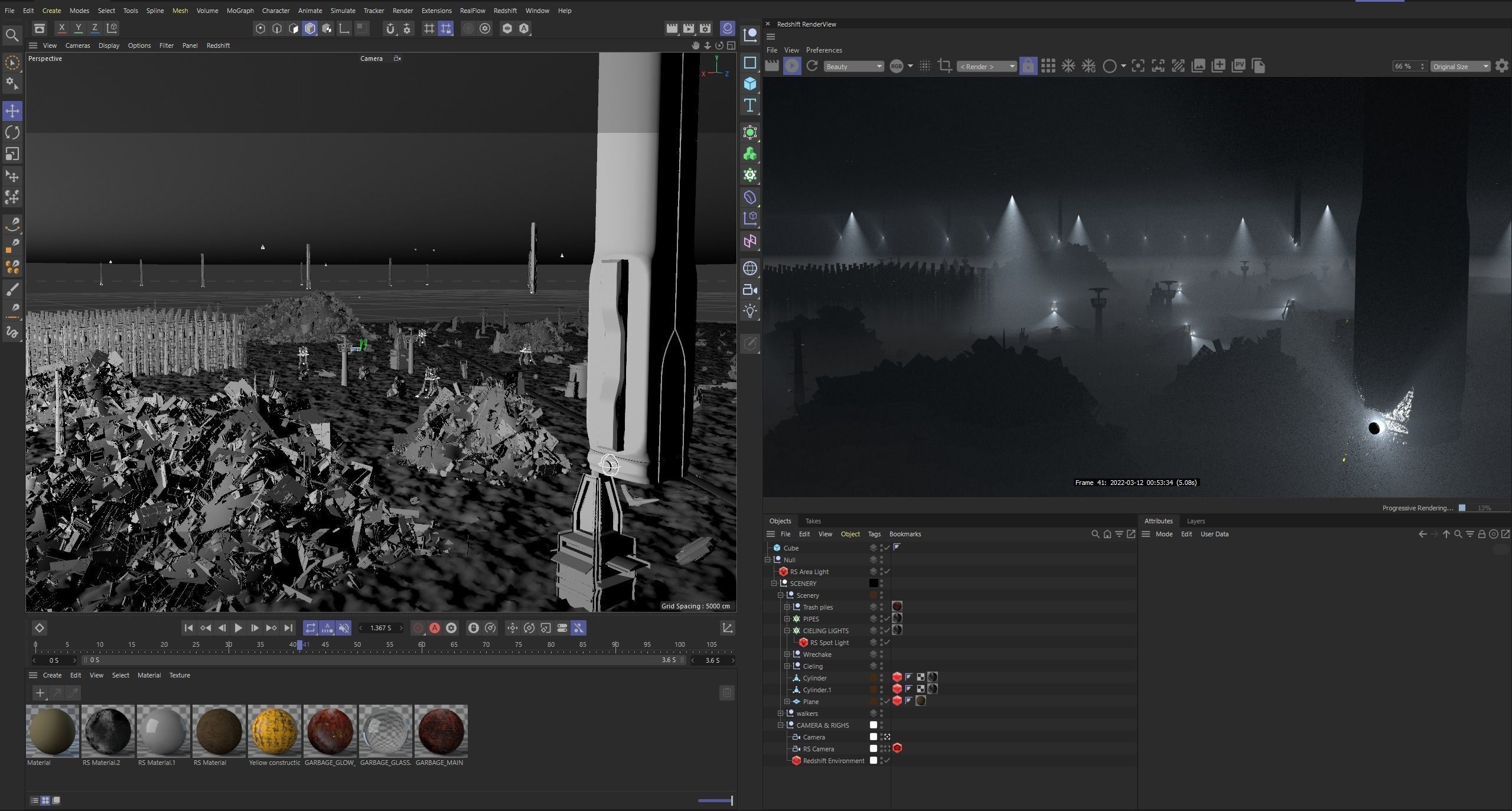The height and width of the screenshot is (811, 1512).
Task: Toggle timeline sound mute
Action: [344, 628]
